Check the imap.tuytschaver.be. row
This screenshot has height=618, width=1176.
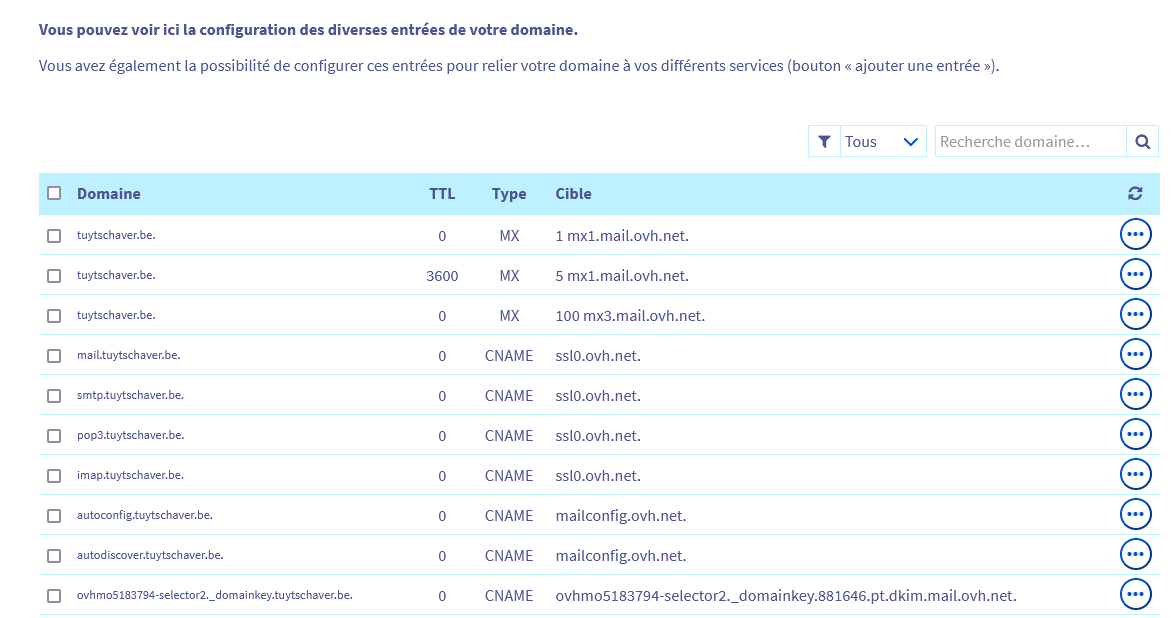(x=54, y=476)
